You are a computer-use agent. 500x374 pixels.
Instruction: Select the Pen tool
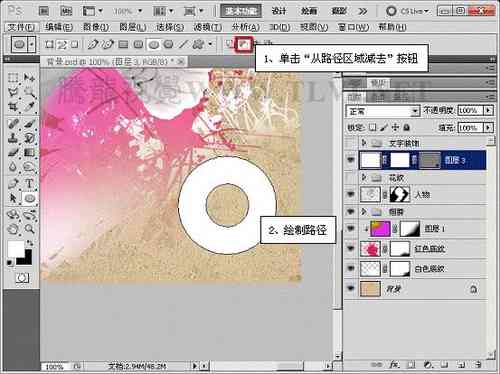[13, 184]
